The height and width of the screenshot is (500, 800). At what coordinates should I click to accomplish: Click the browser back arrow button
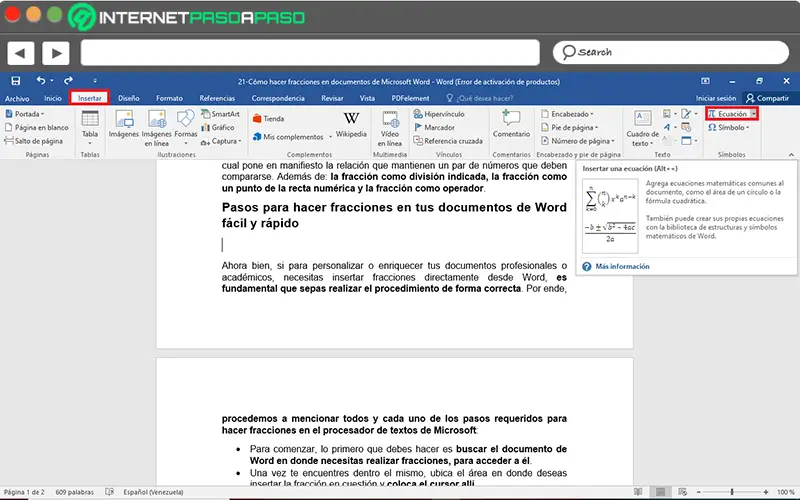tap(20, 53)
